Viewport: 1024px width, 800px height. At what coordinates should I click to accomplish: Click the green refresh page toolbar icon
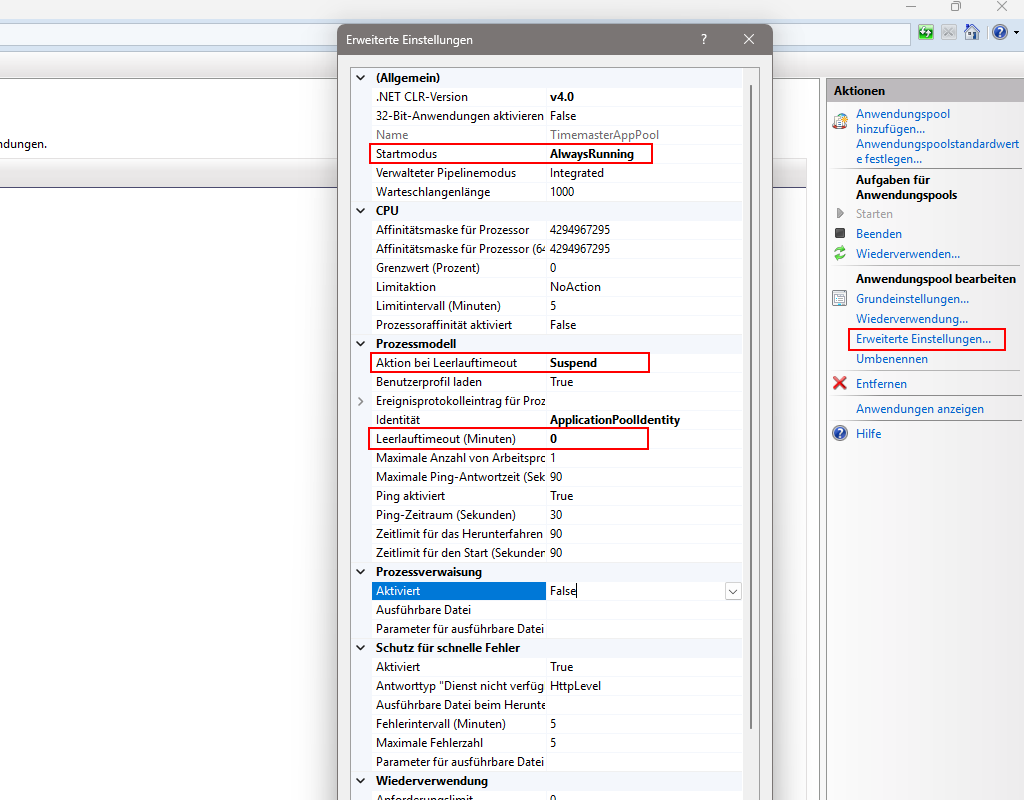coord(927,33)
